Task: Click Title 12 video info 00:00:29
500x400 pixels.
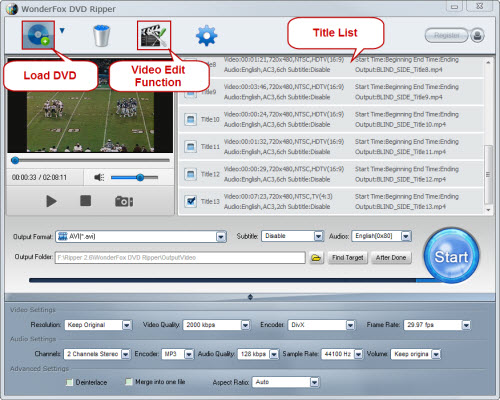Action: (x=284, y=169)
